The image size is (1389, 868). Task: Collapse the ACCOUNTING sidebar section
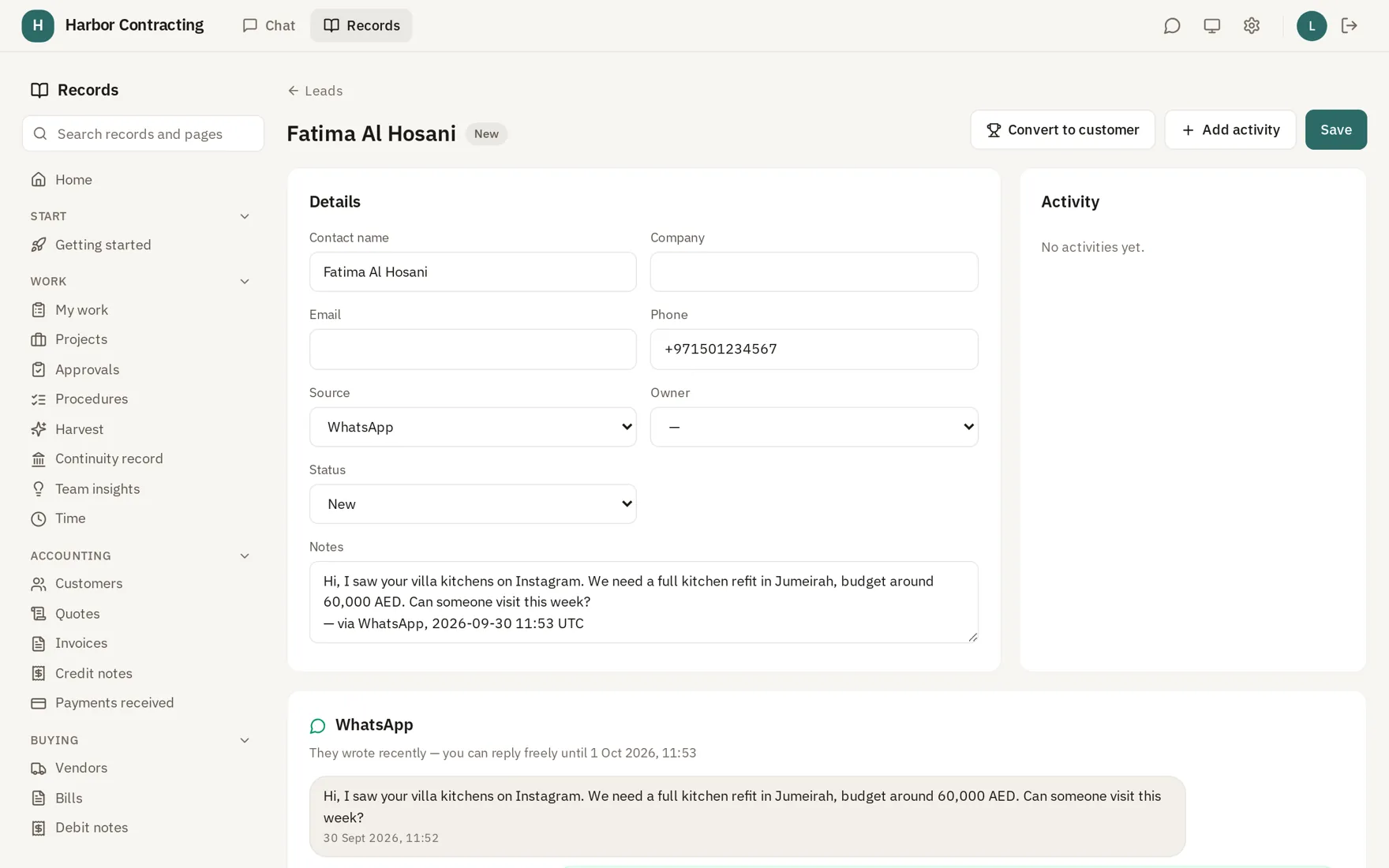[x=245, y=556]
